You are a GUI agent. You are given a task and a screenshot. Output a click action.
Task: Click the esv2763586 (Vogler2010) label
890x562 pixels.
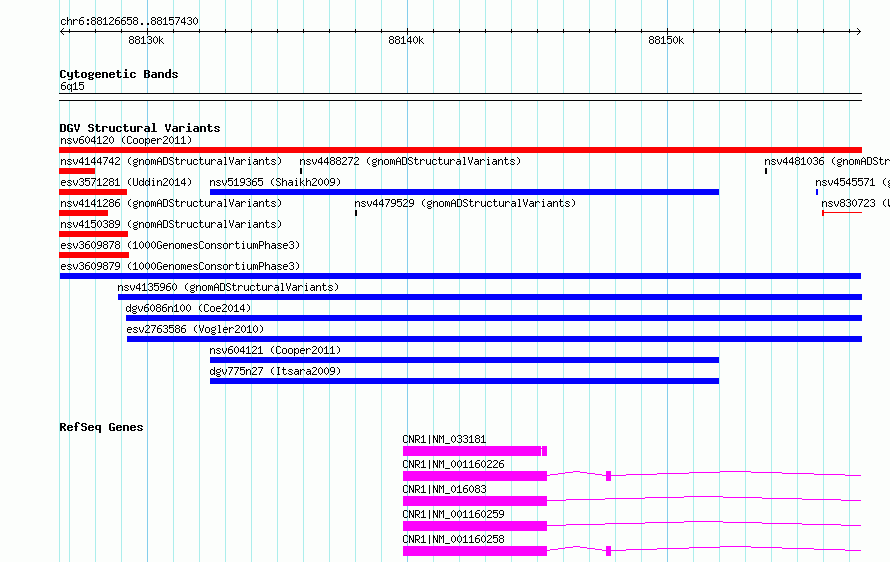point(195,329)
